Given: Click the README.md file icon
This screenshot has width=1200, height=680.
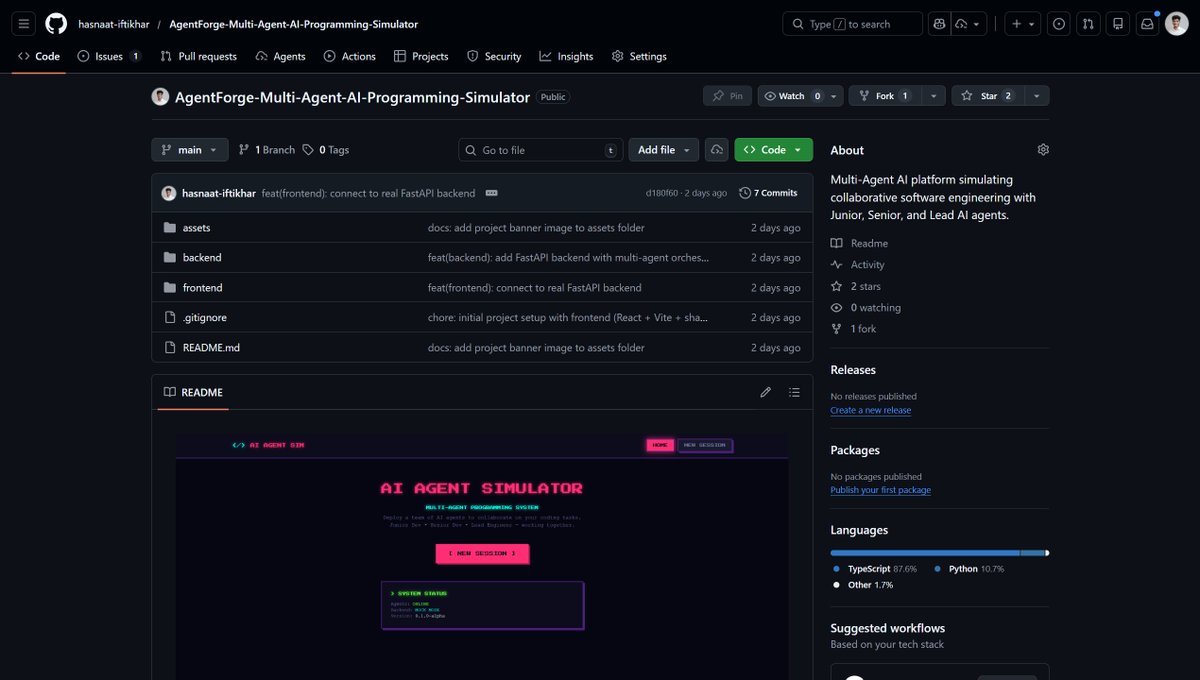Looking at the screenshot, I should (170, 348).
